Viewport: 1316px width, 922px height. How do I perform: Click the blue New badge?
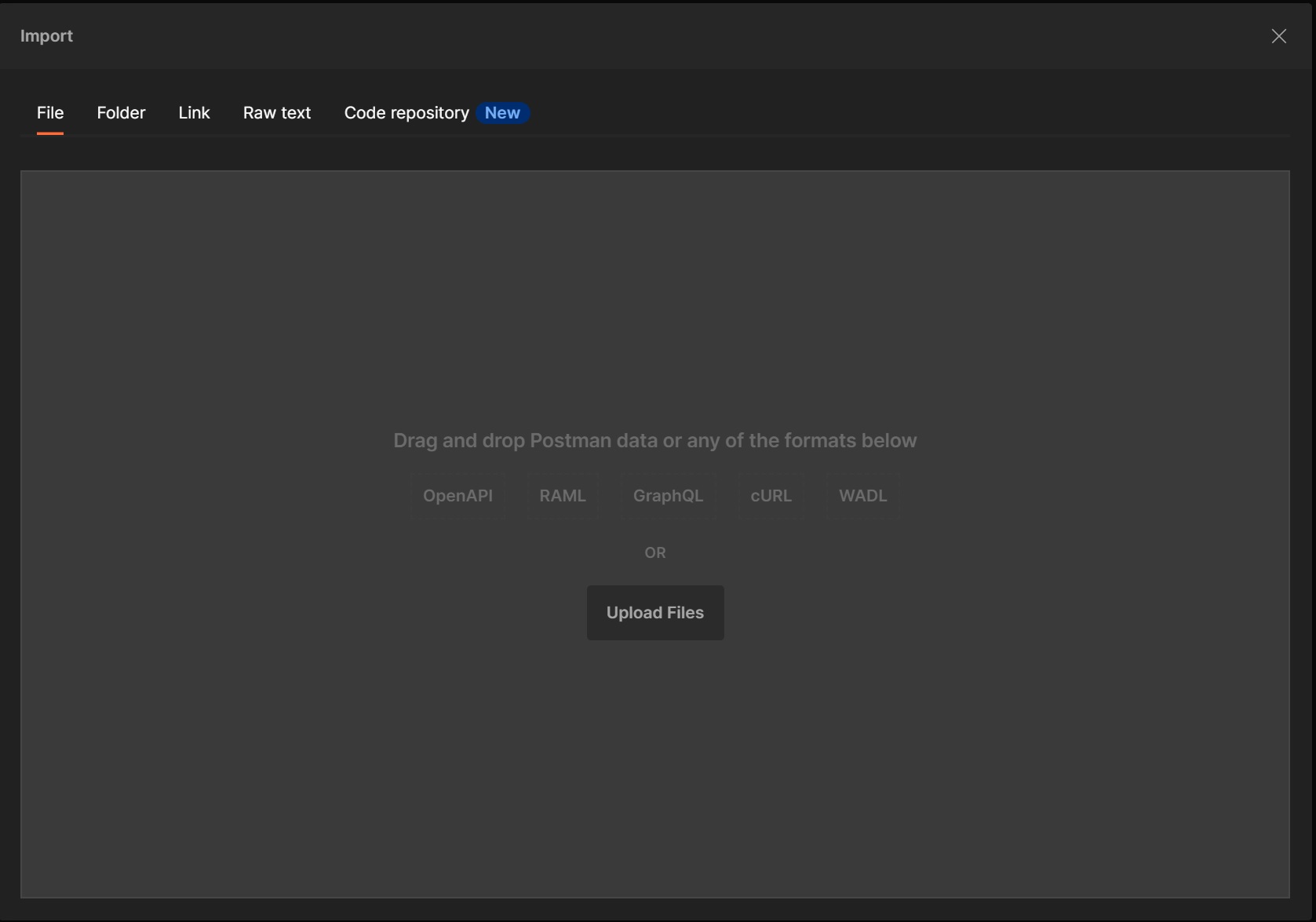502,113
